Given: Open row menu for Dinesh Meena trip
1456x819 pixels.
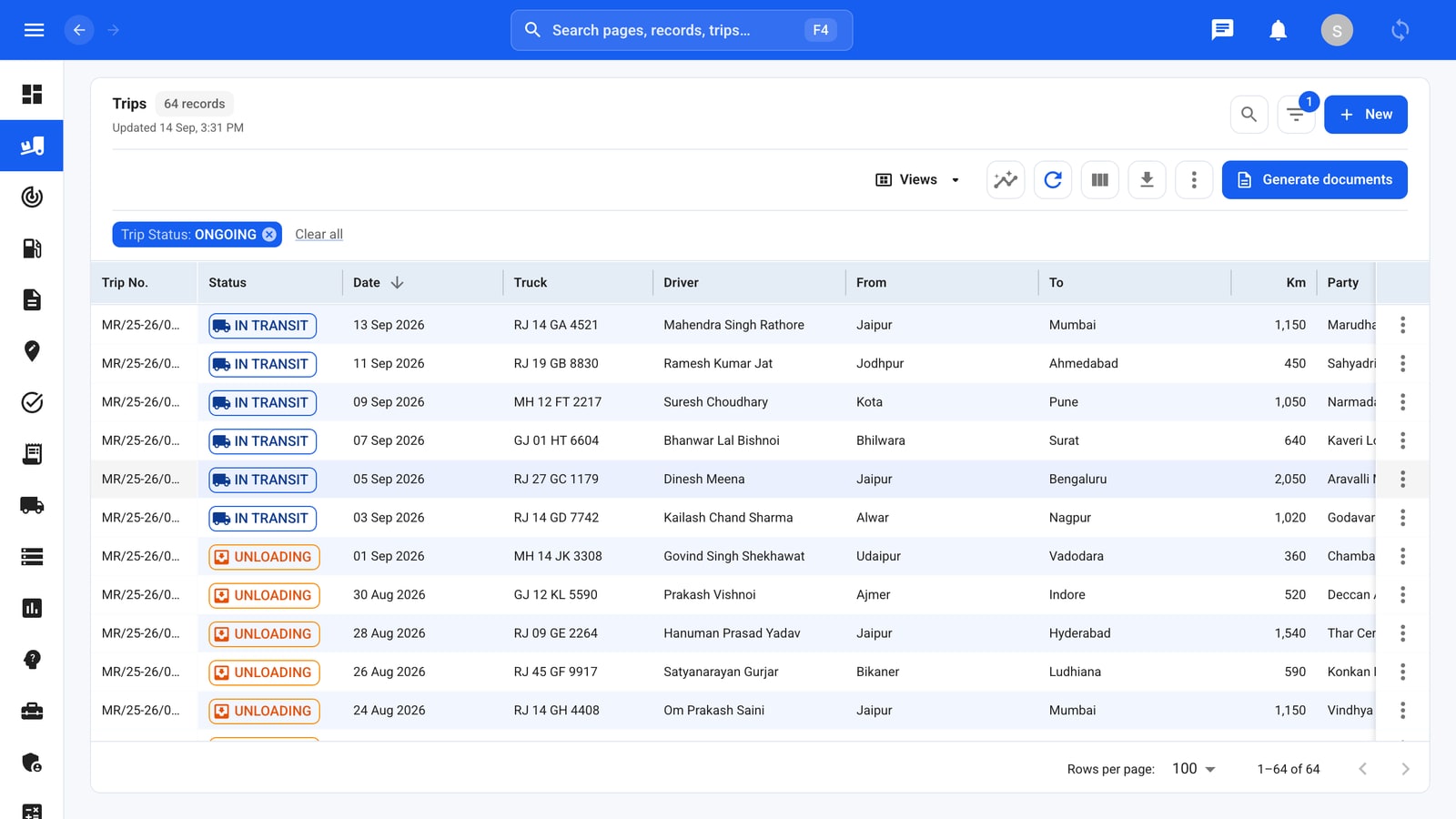Looking at the screenshot, I should pyautogui.click(x=1402, y=479).
